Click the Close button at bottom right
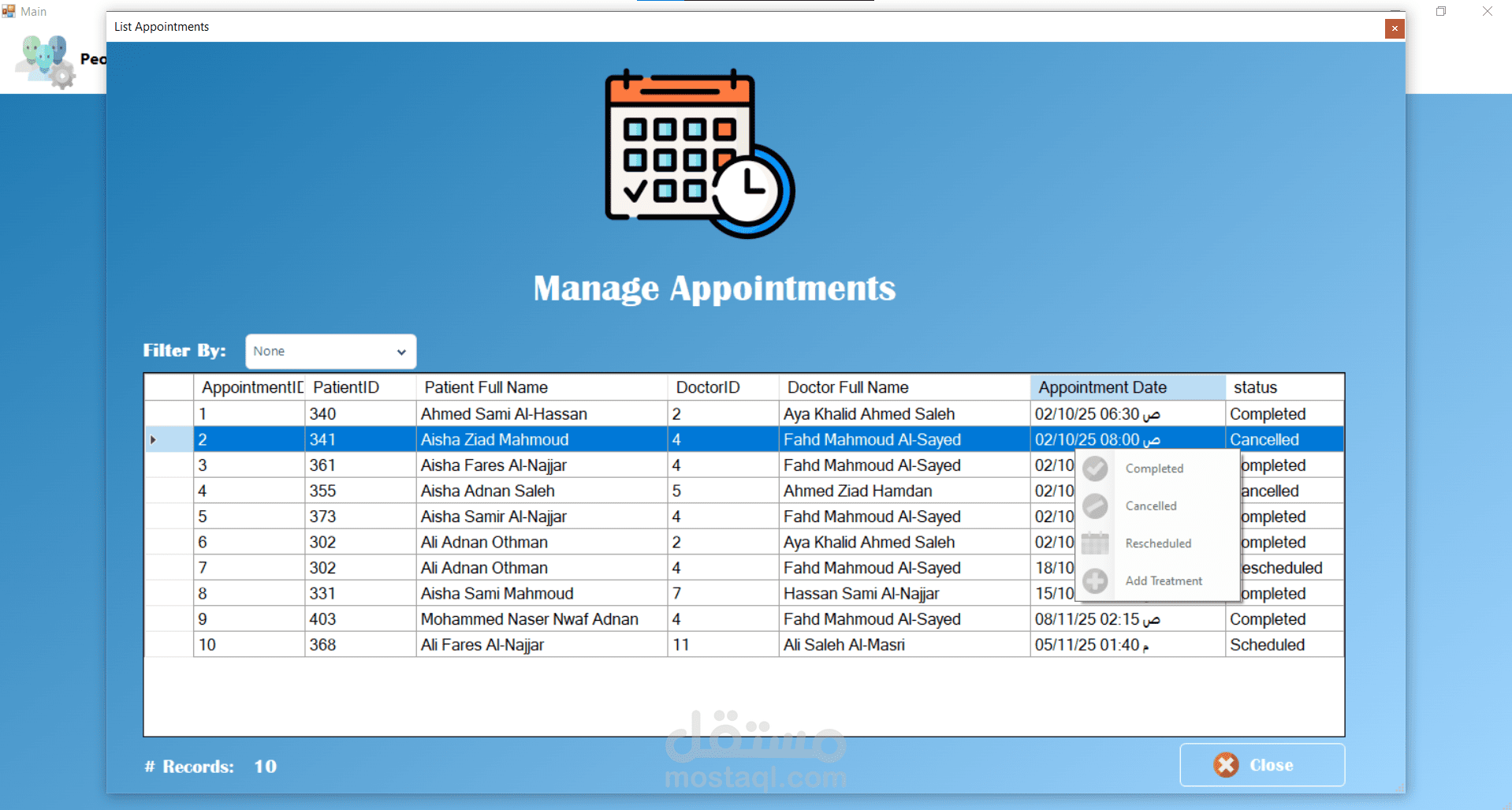This screenshot has width=1512, height=810. [1262, 764]
